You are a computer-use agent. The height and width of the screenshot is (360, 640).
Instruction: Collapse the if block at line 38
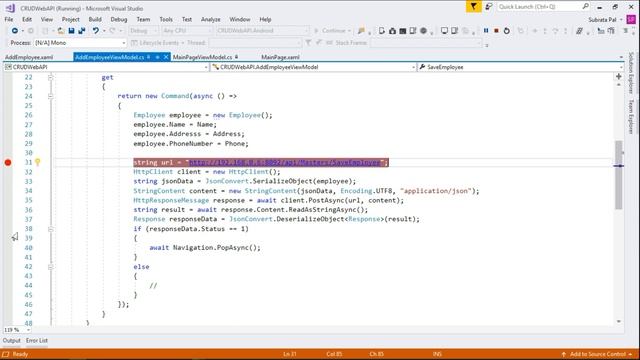50,229
